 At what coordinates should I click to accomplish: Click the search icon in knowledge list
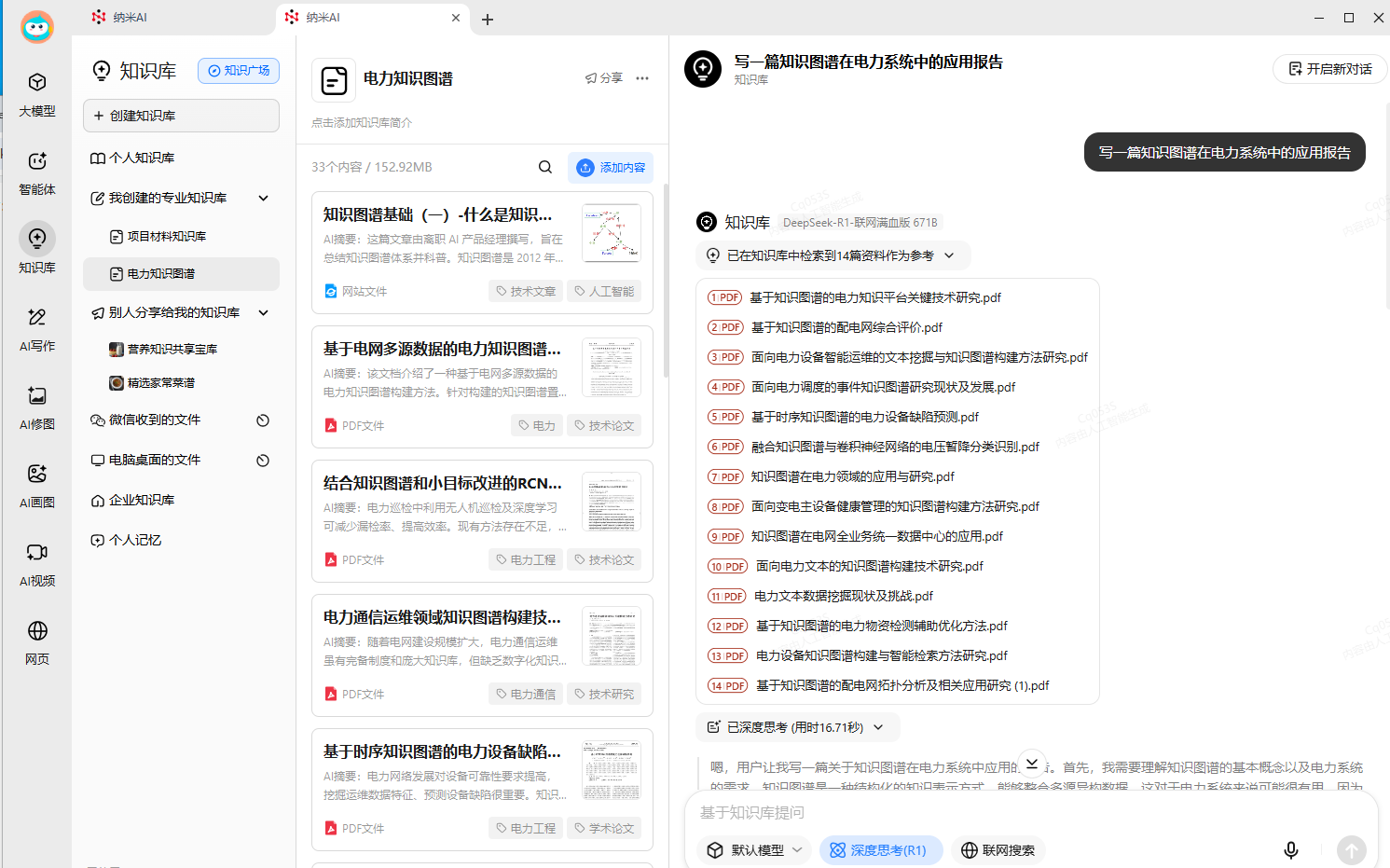click(x=545, y=167)
